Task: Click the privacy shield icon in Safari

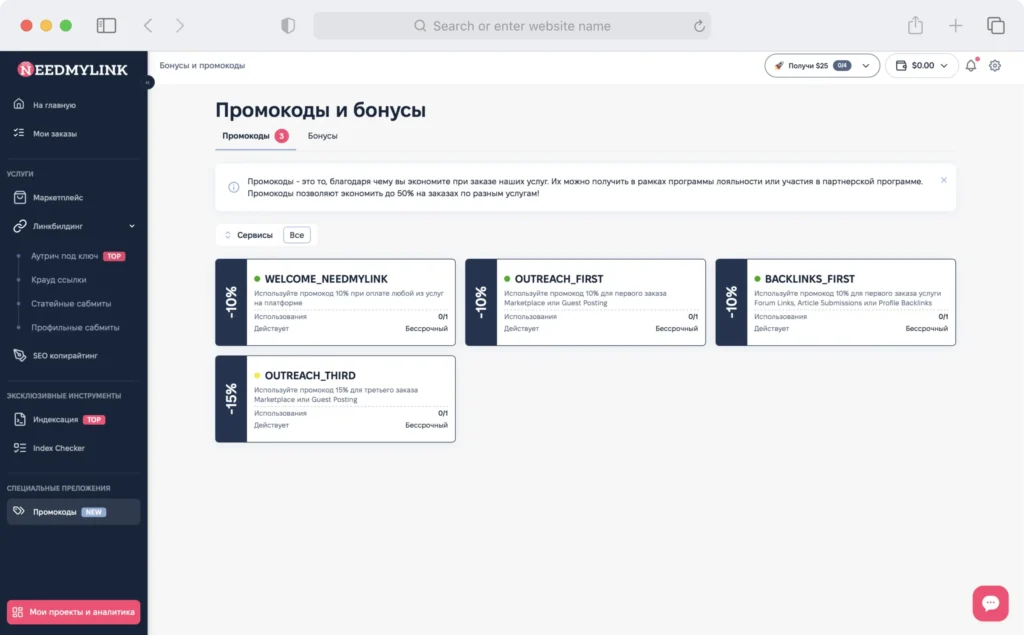Action: (x=288, y=25)
